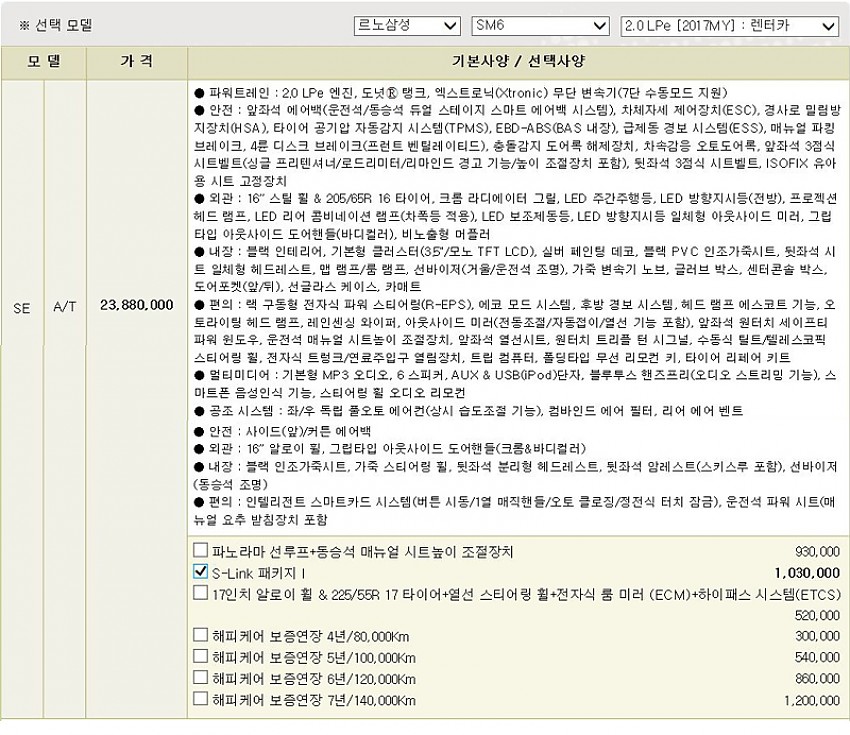The width and height of the screenshot is (850, 735).
Task: Click the 23,880,000 base price
Action: click(x=137, y=310)
